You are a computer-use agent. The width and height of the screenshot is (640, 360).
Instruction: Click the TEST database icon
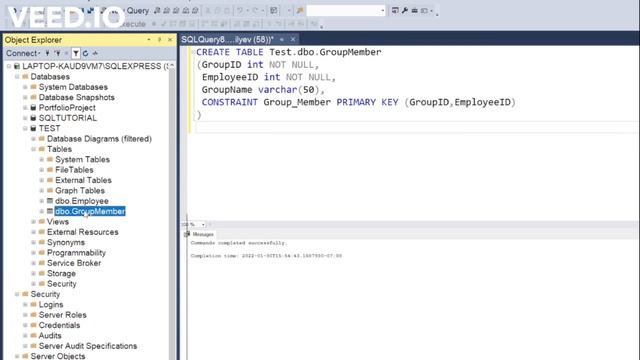[x=33, y=129]
